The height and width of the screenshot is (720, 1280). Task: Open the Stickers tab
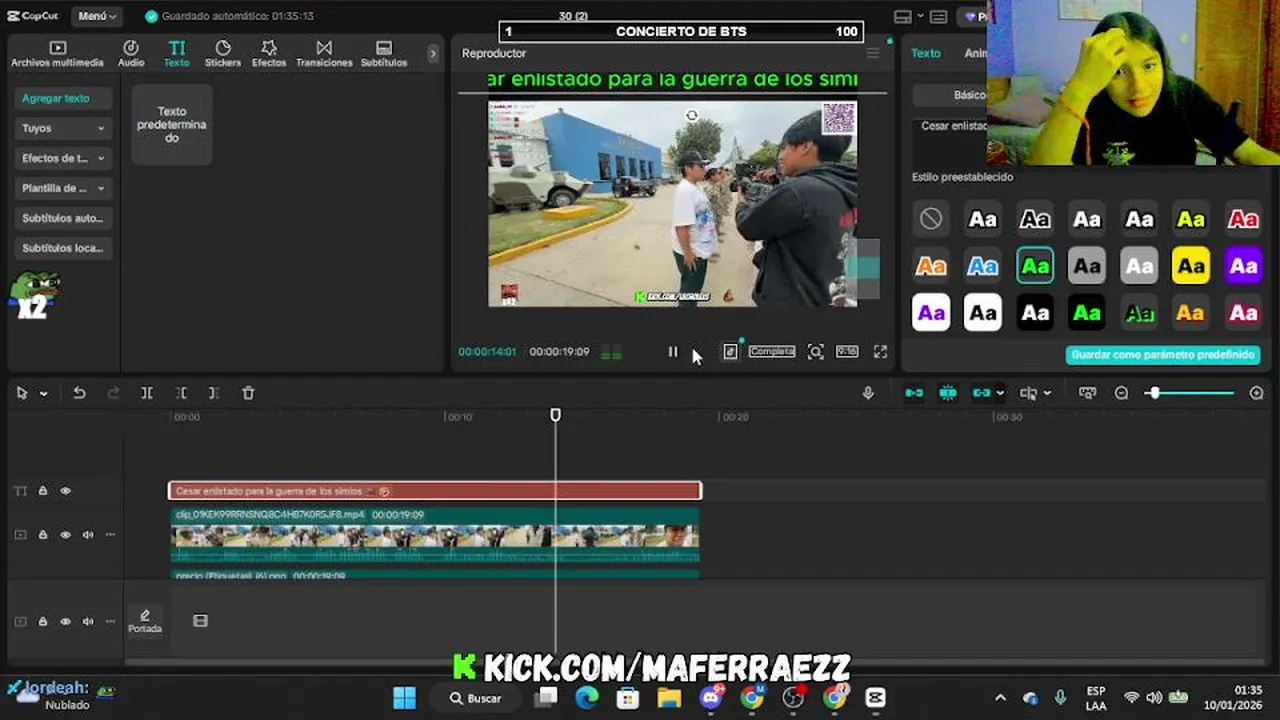coord(223,54)
